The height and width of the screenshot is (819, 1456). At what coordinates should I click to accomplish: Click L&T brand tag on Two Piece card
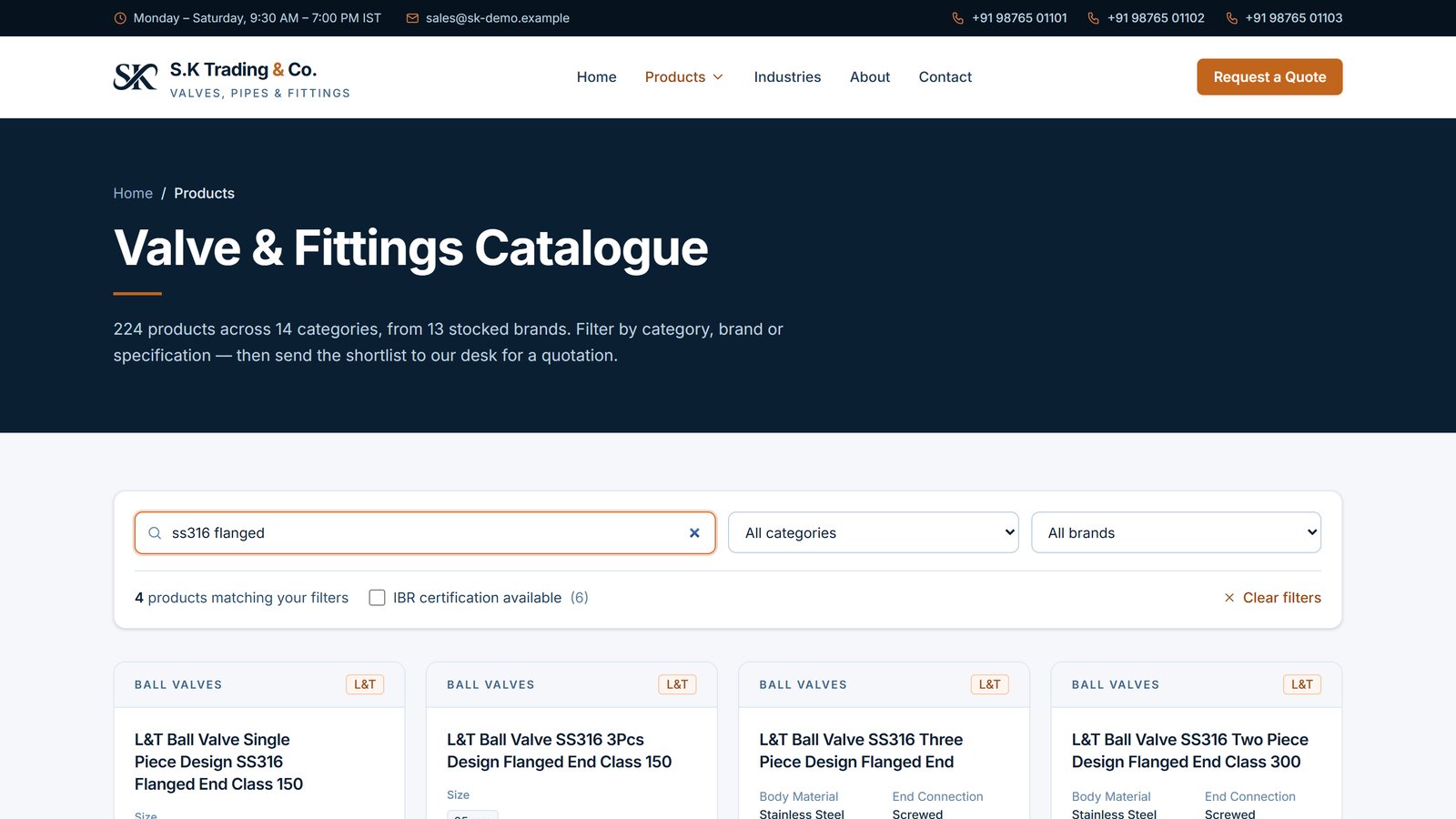pyautogui.click(x=1302, y=684)
